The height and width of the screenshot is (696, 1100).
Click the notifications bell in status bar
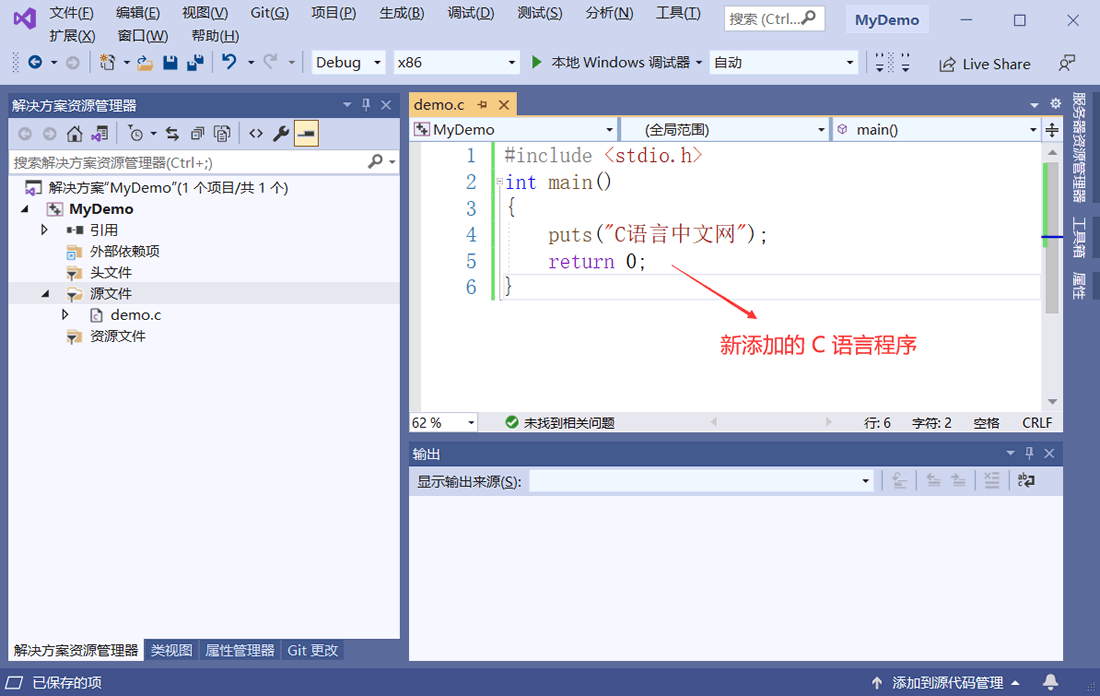point(1050,681)
